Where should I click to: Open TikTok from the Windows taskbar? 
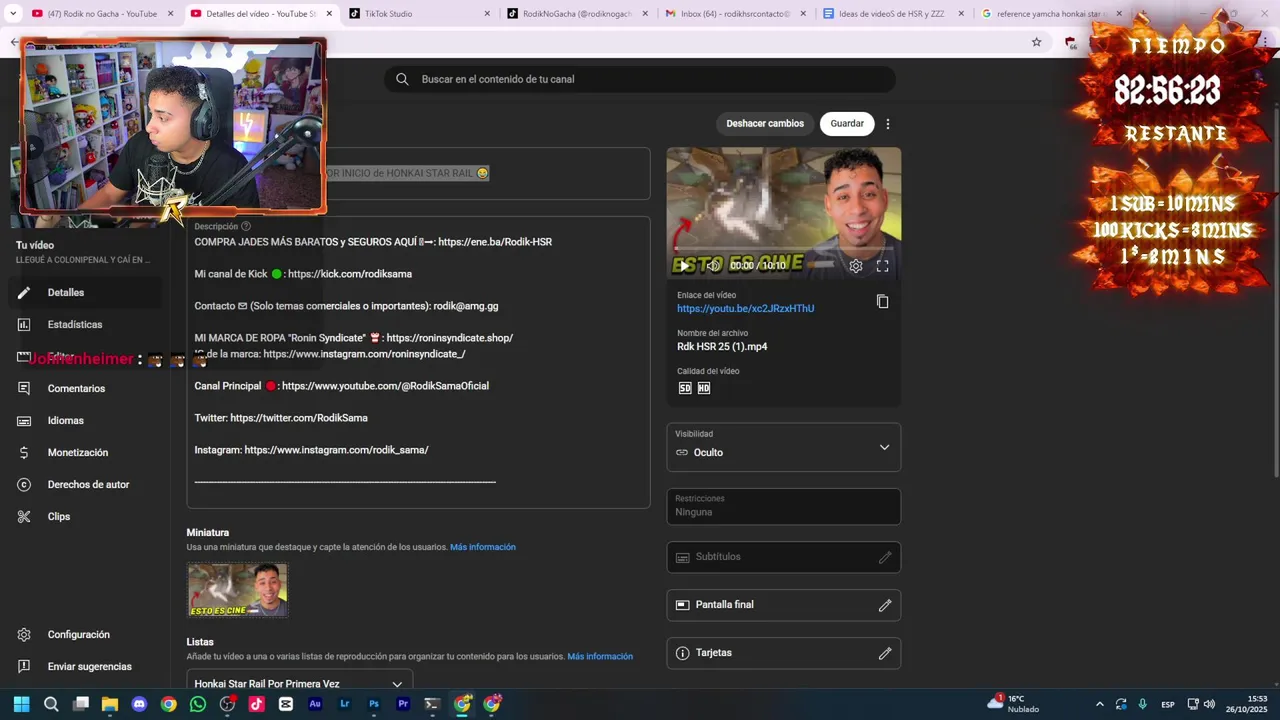pos(256,704)
